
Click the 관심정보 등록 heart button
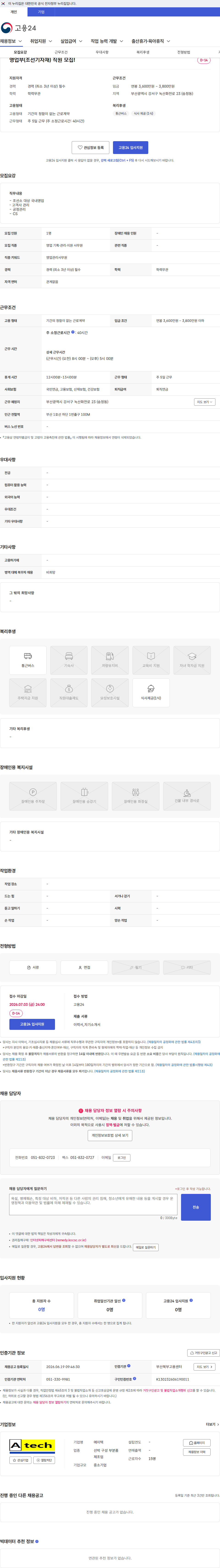90,147
